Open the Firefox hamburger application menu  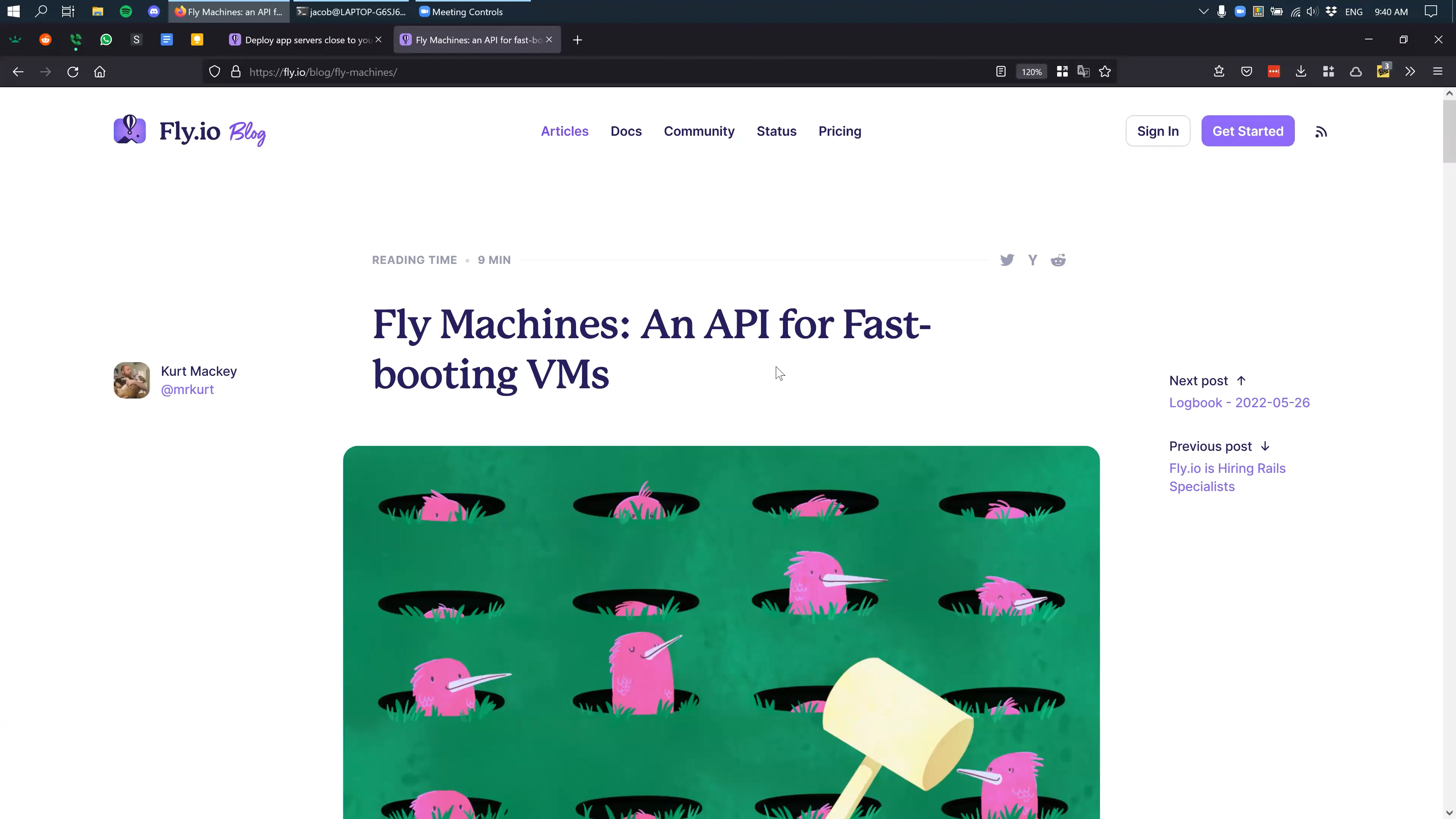[1437, 71]
